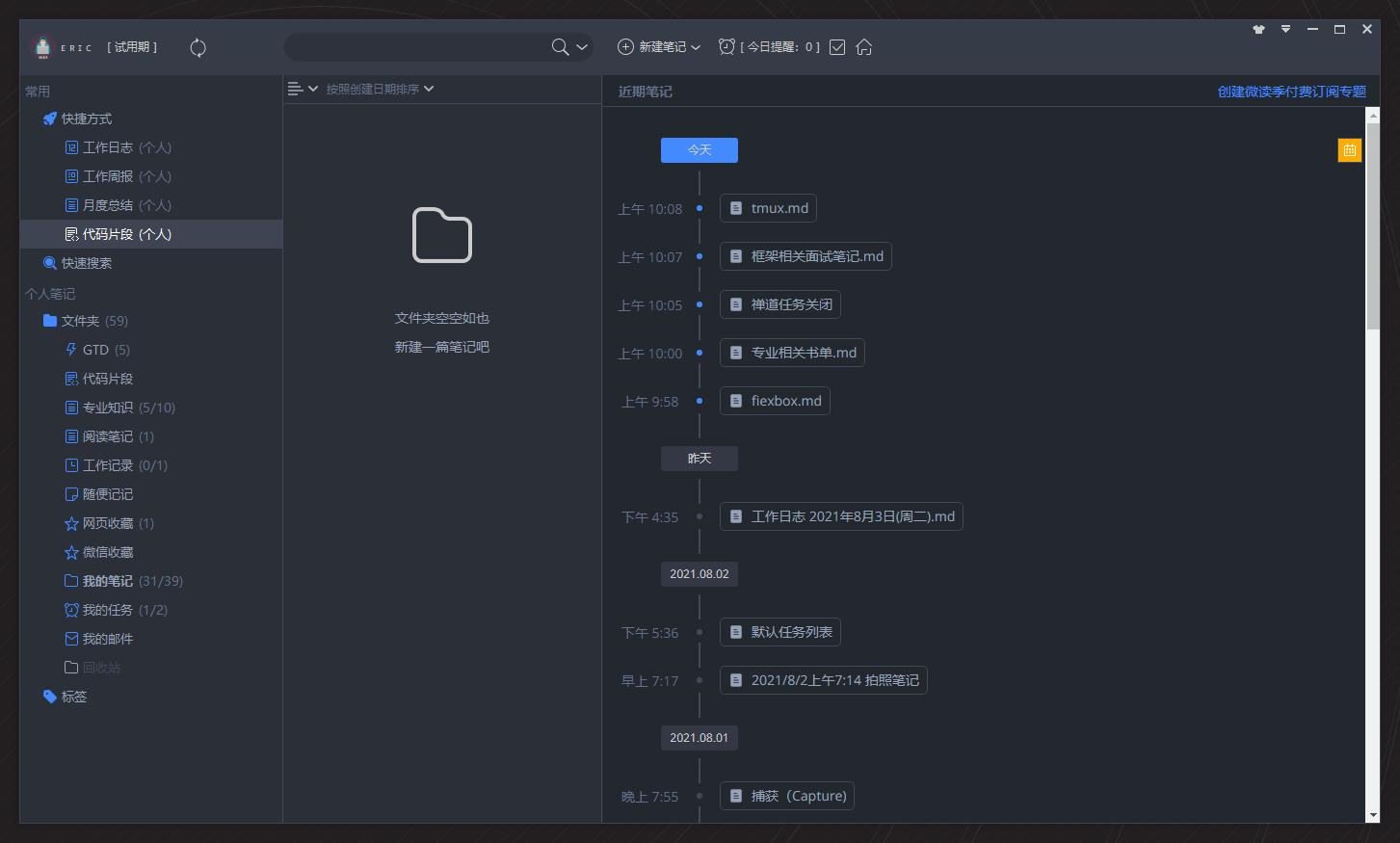Click the 近期笔记 tab heading

coord(646,92)
